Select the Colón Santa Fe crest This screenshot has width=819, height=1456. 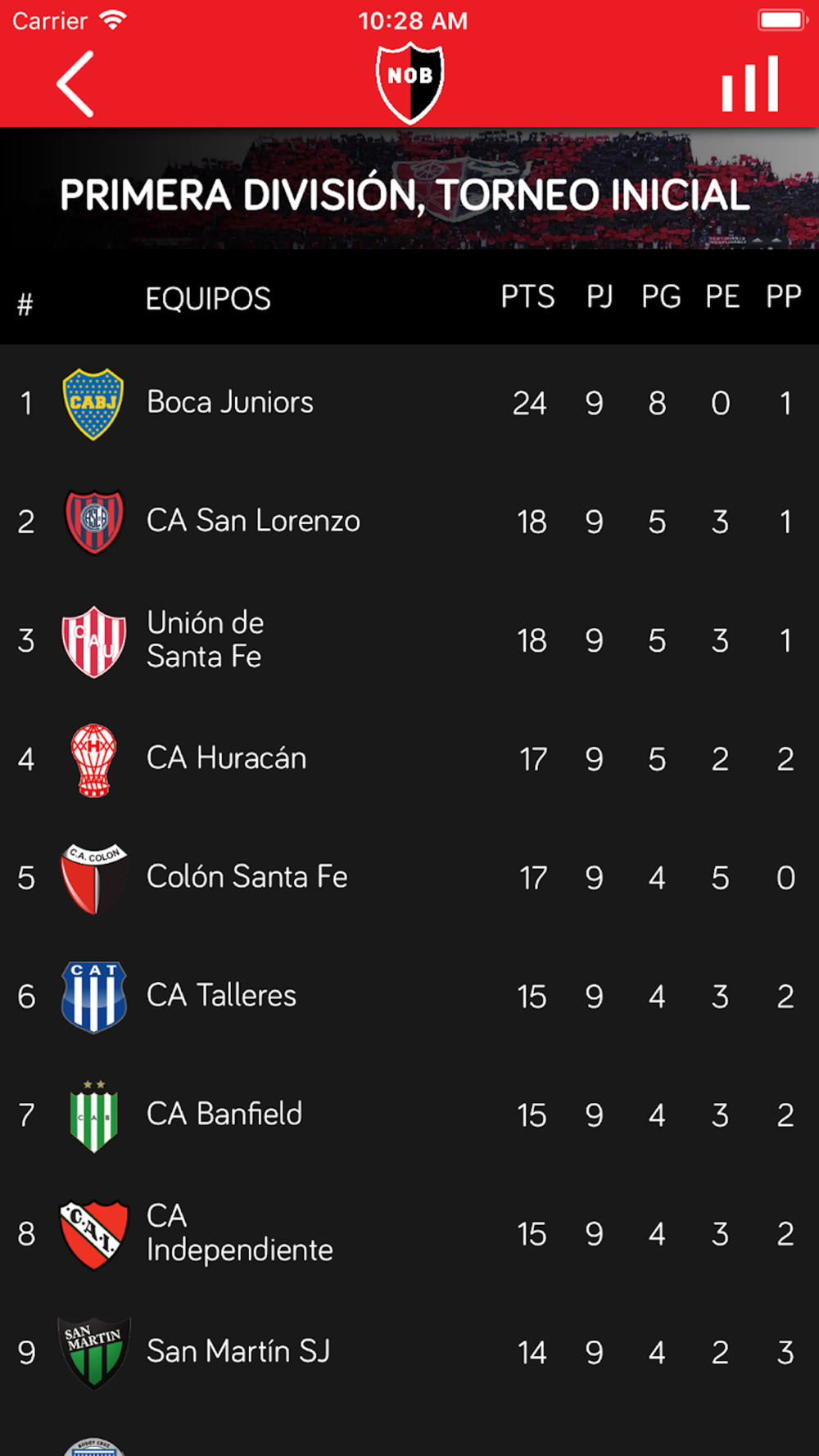(94, 878)
